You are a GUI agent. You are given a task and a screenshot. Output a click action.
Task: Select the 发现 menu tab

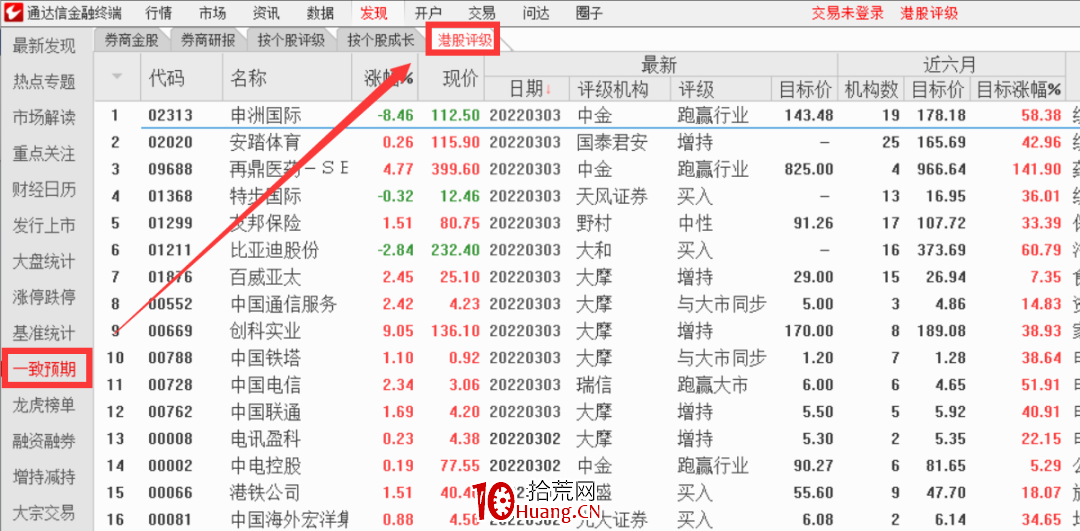pyautogui.click(x=374, y=12)
